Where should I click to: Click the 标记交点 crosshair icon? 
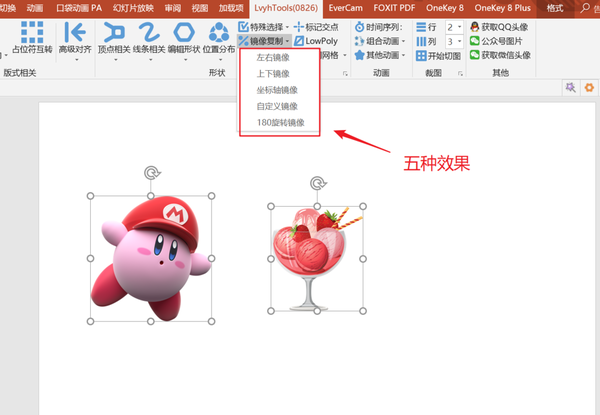(x=298, y=27)
